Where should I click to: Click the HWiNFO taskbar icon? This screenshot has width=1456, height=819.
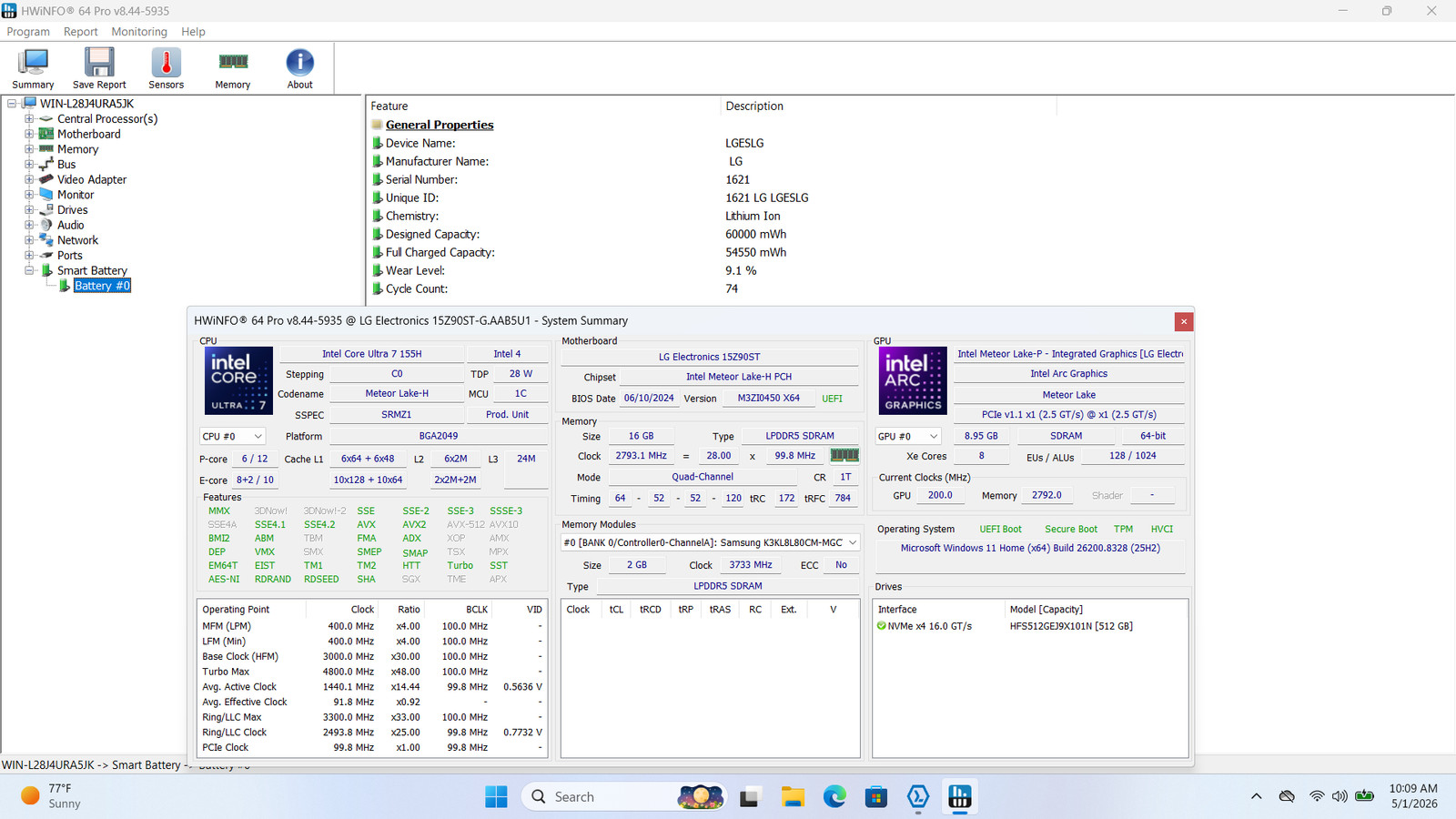960,797
